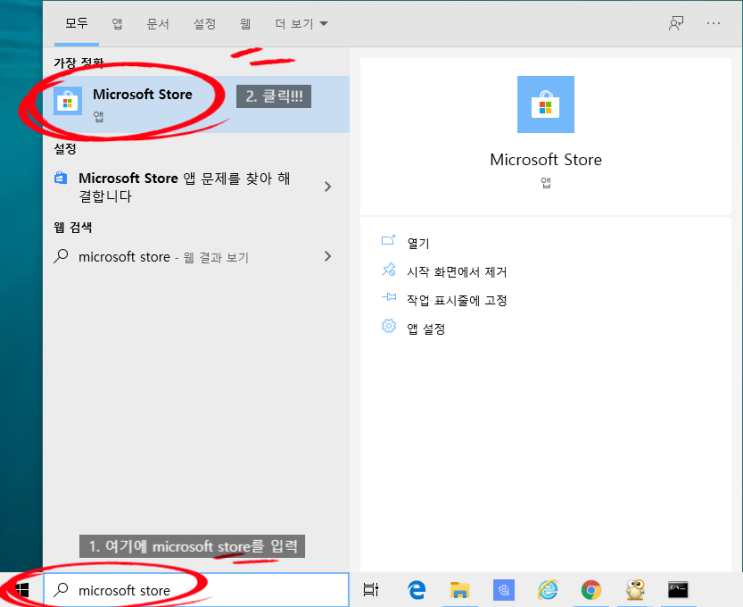Click the feedback person icon at top
The width and height of the screenshot is (743, 607).
coord(676,23)
